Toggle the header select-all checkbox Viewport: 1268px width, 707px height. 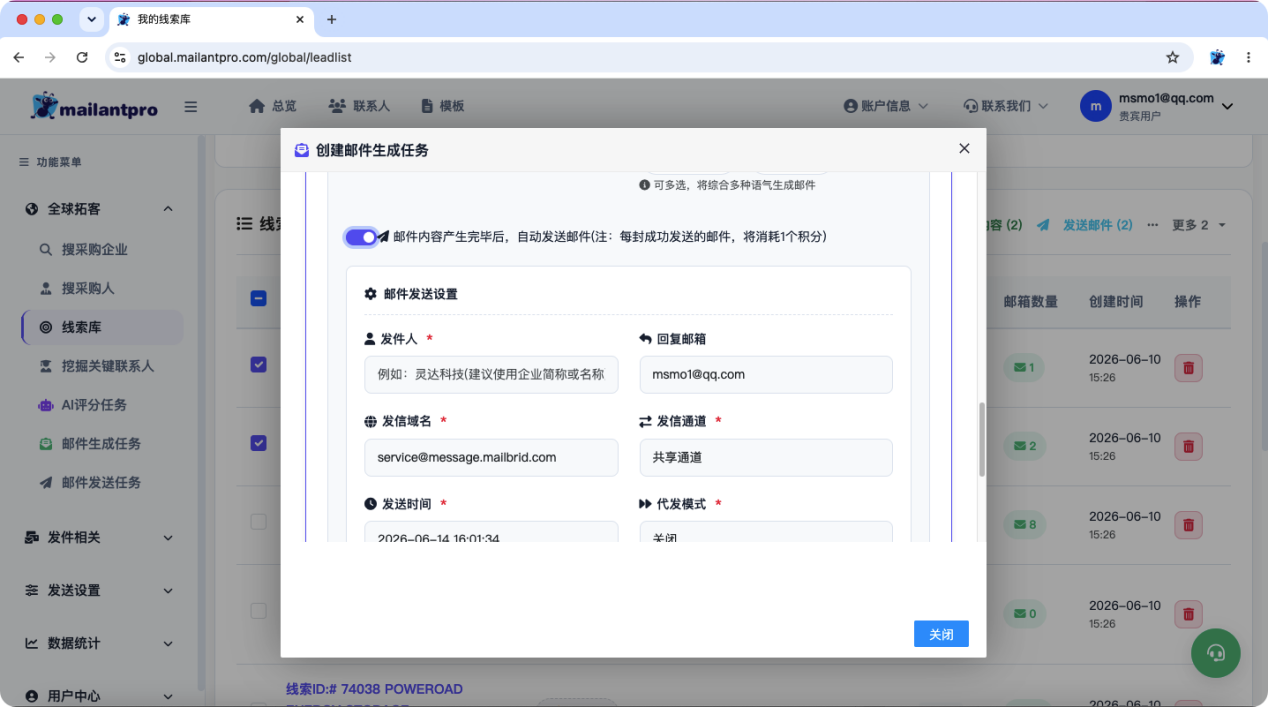(258, 298)
